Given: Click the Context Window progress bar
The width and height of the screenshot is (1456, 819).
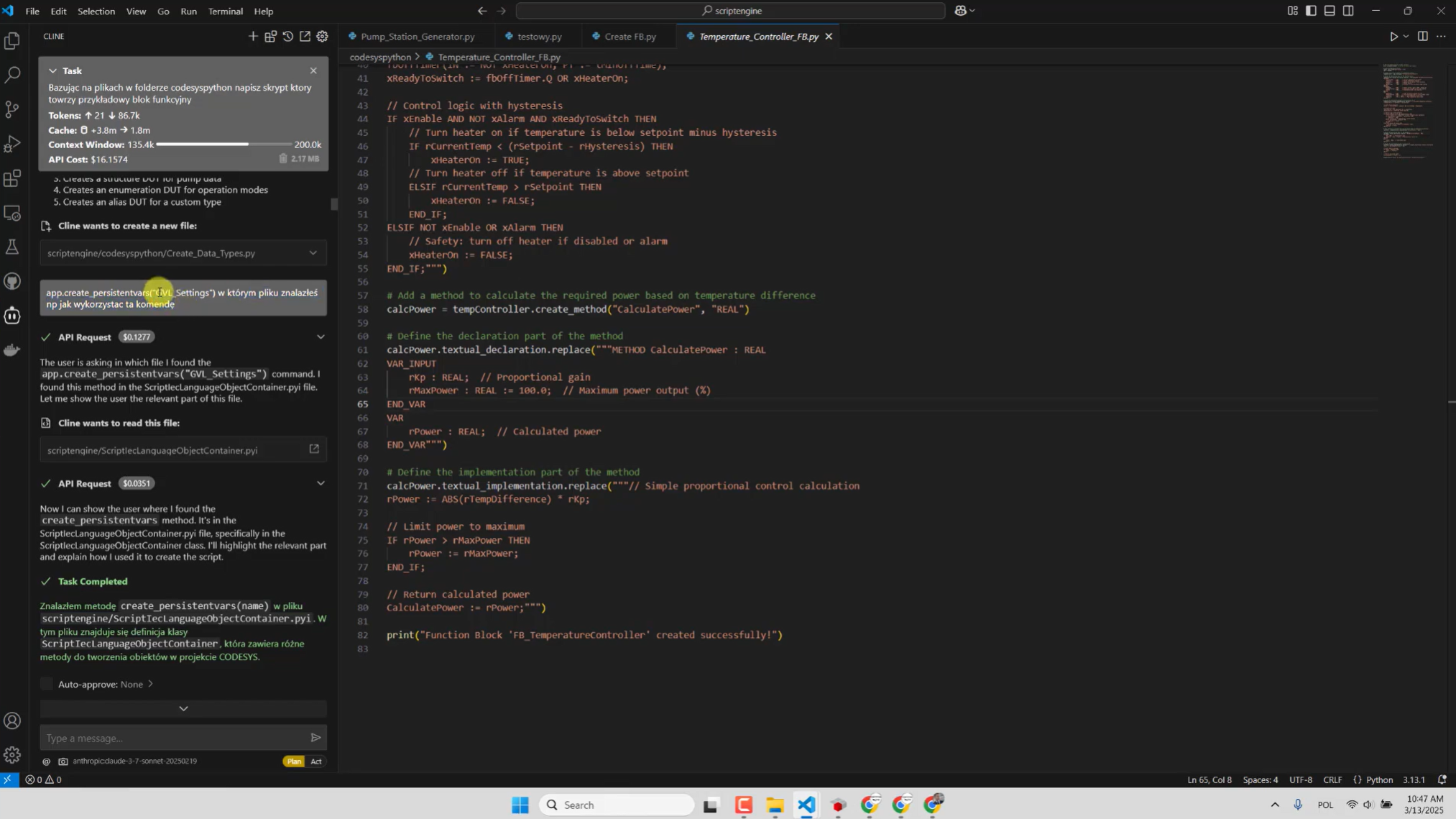Looking at the screenshot, I should click(224, 145).
